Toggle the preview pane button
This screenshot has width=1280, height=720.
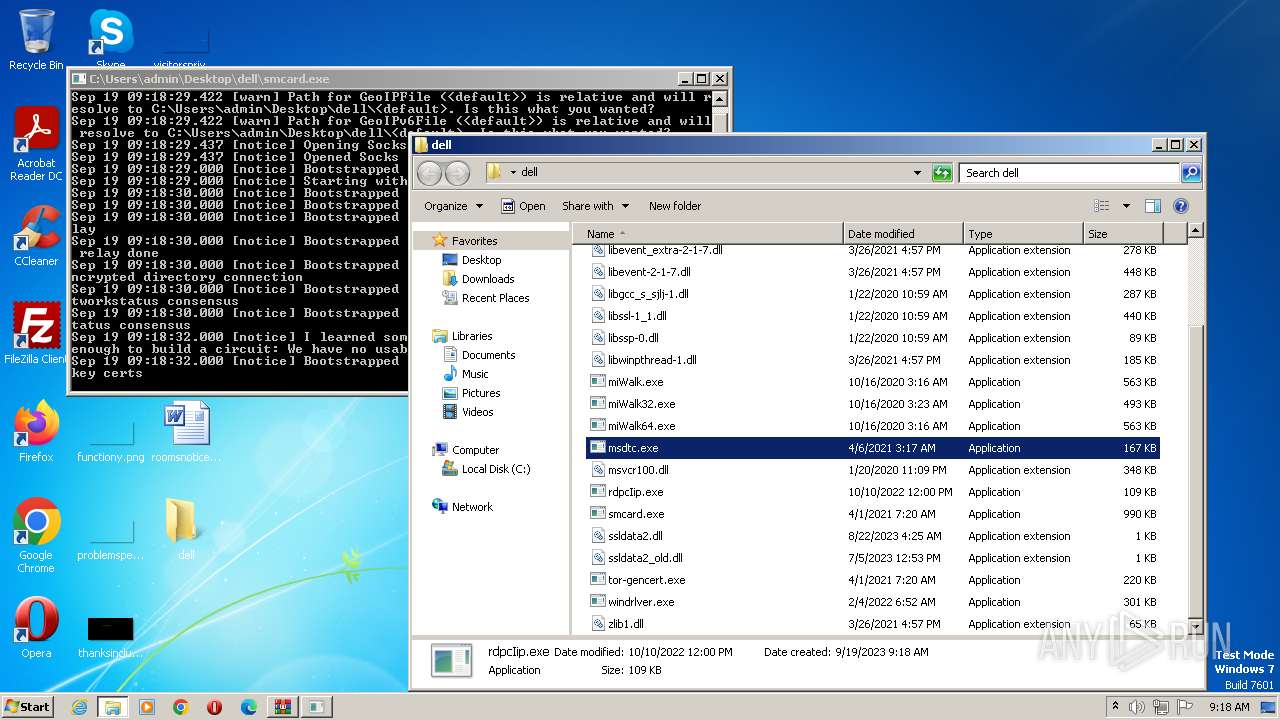1153,206
